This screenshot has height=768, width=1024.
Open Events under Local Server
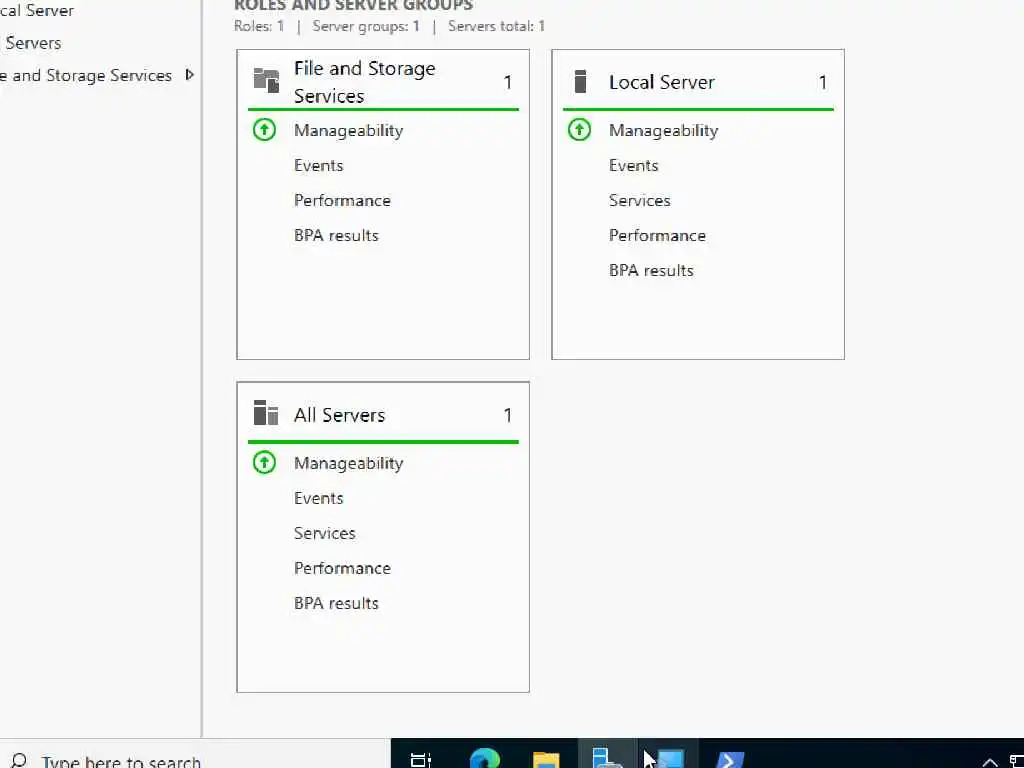tap(633, 165)
